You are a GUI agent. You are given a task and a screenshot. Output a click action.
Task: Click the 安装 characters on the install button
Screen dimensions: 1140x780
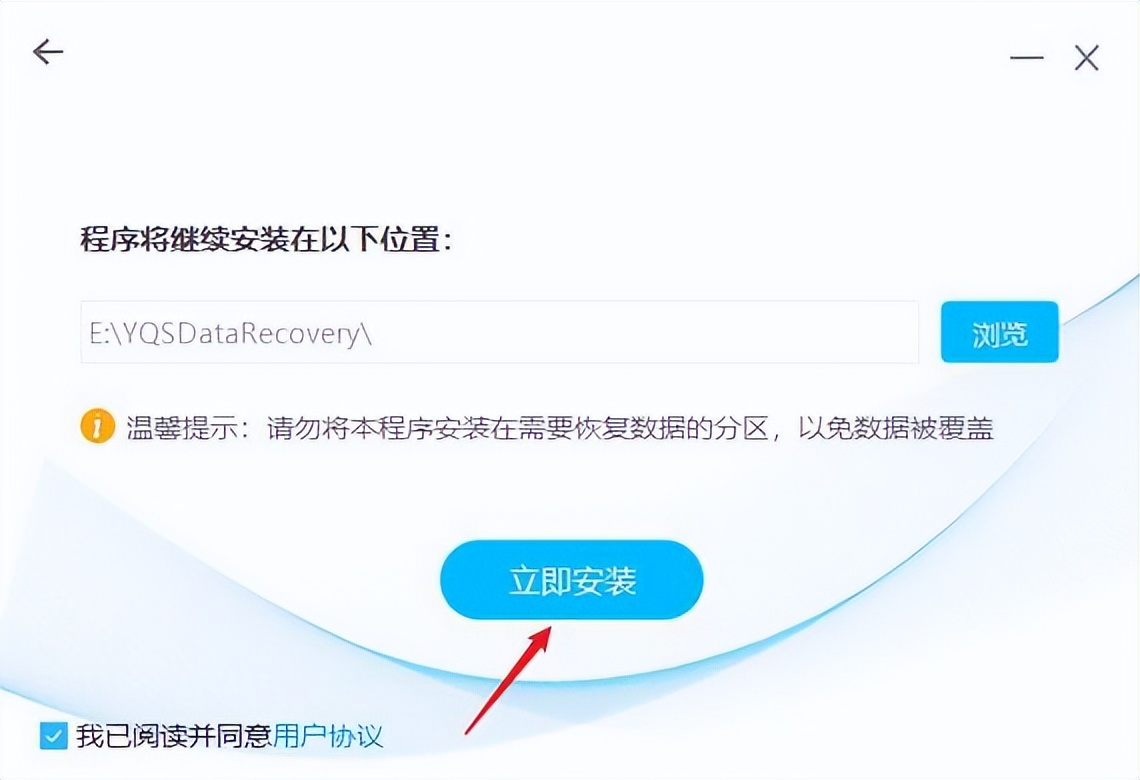[x=604, y=581]
